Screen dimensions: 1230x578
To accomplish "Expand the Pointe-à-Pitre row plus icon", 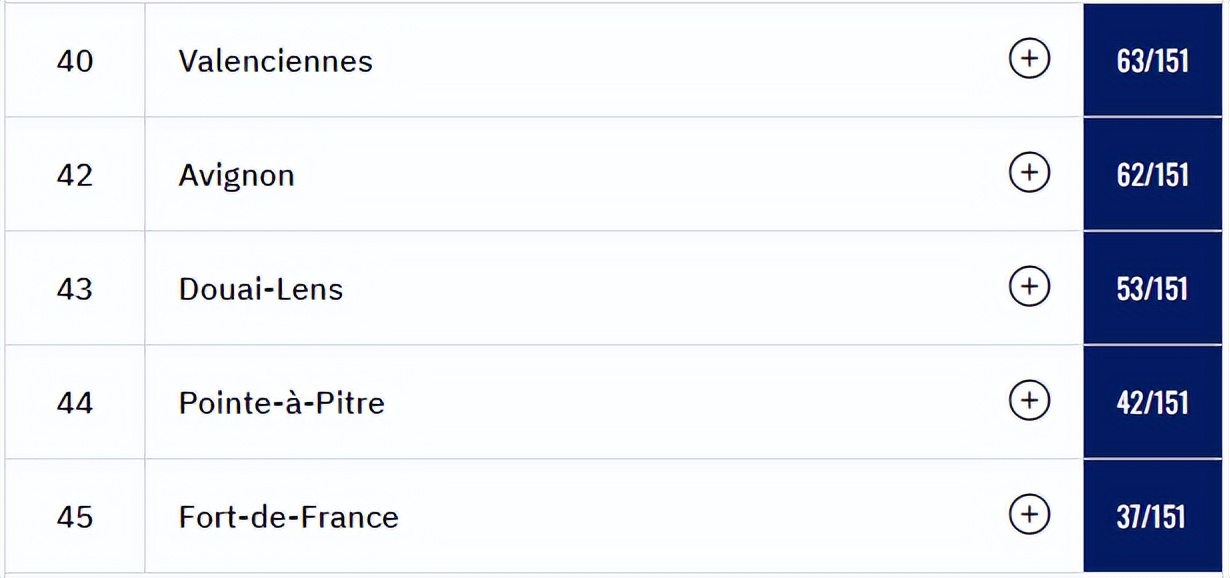I will pyautogui.click(x=1029, y=401).
